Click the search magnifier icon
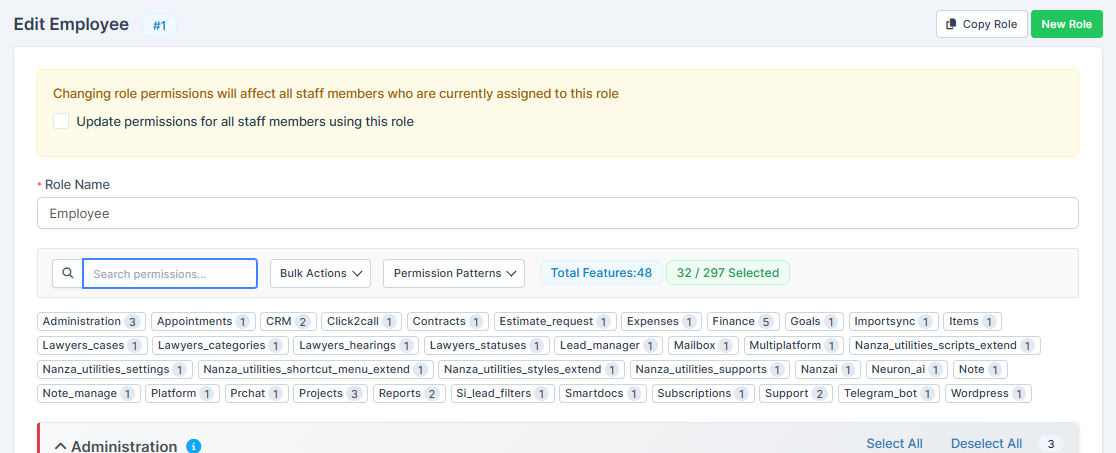Screen dimensions: 1116x453 [x=67, y=273]
